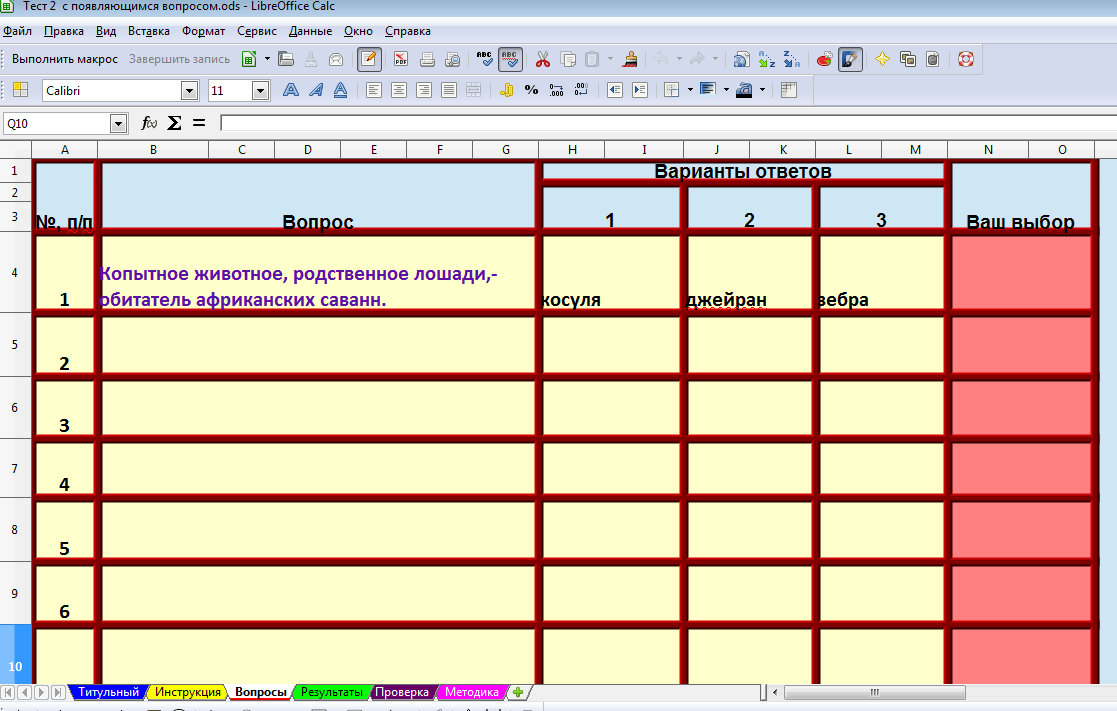Open the background color picker dropdown
Screen dimensions: 1117x711
point(763,90)
